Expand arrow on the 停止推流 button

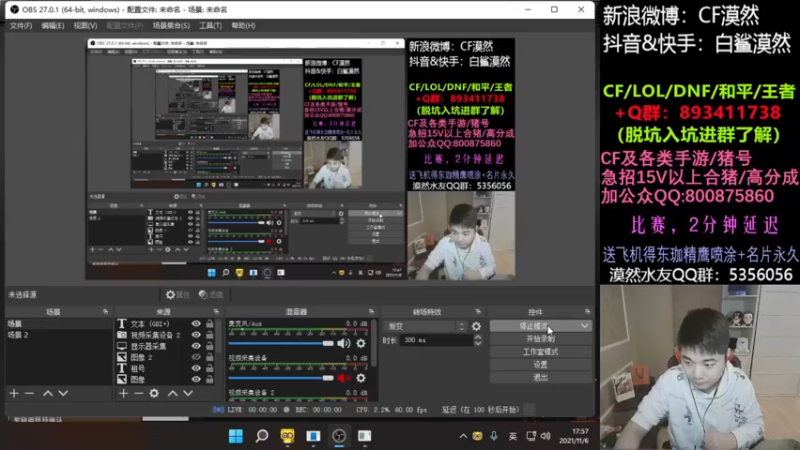[584, 326]
